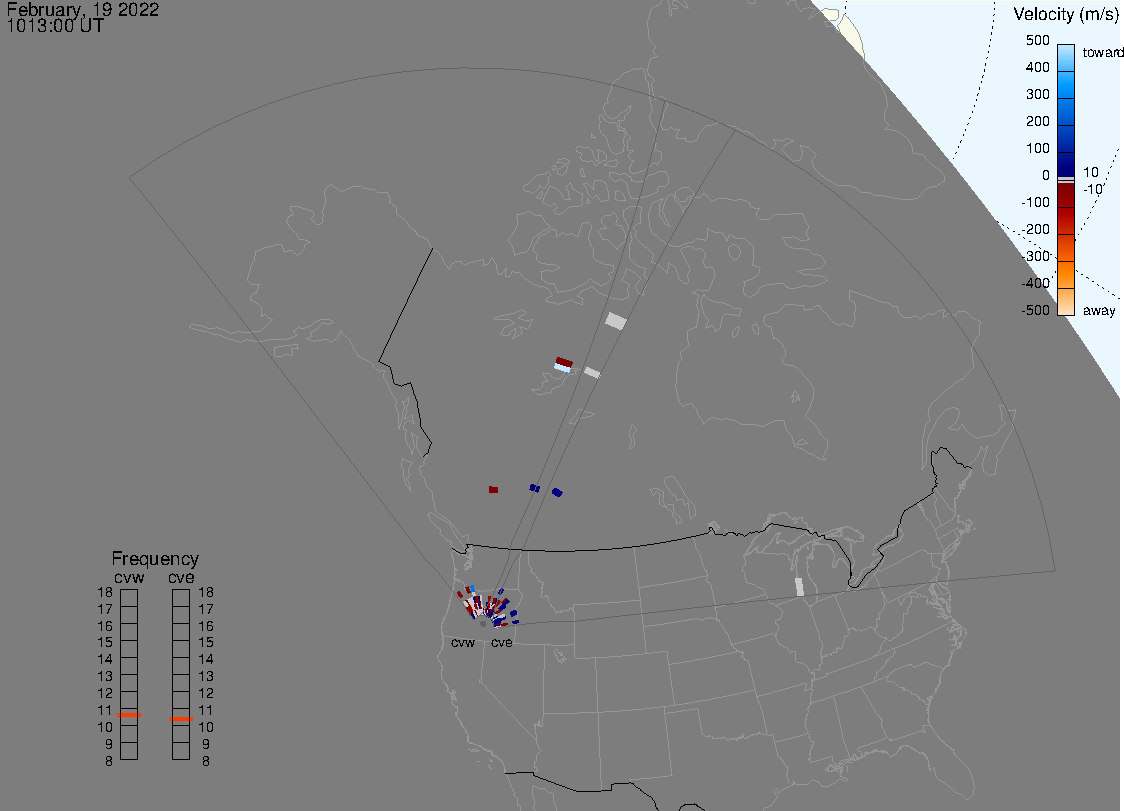Viewport: 1124px width, 811px height.
Task: Click the Velocity (m/s) scale title
Action: [1066, 14]
